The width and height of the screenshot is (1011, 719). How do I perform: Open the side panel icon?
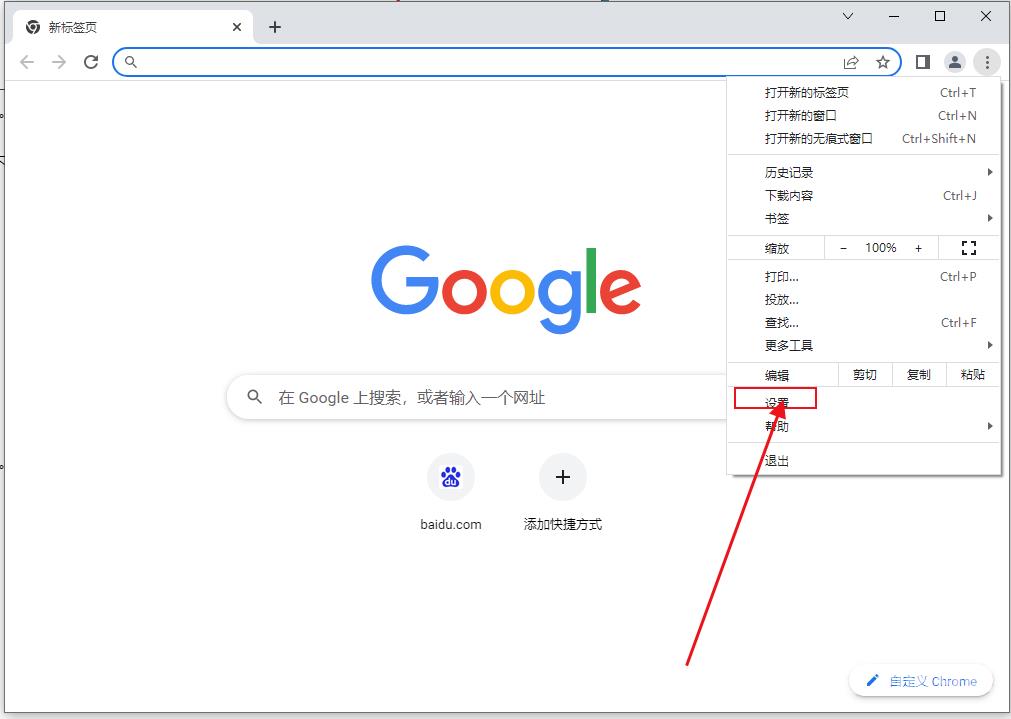[922, 61]
